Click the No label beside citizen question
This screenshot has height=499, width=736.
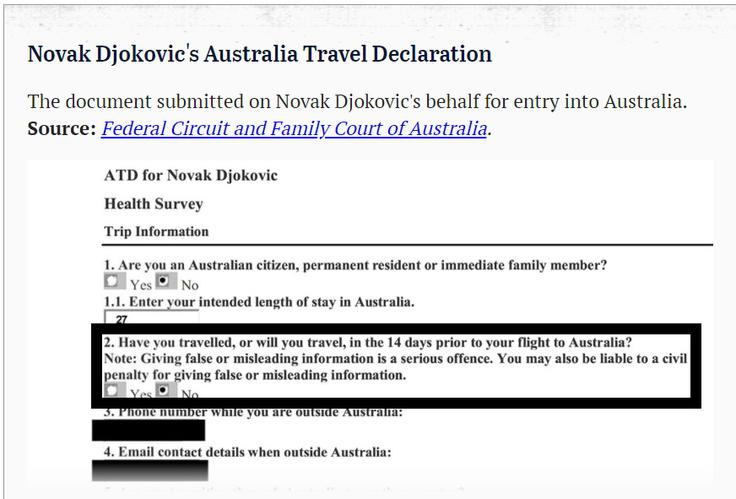click(190, 285)
